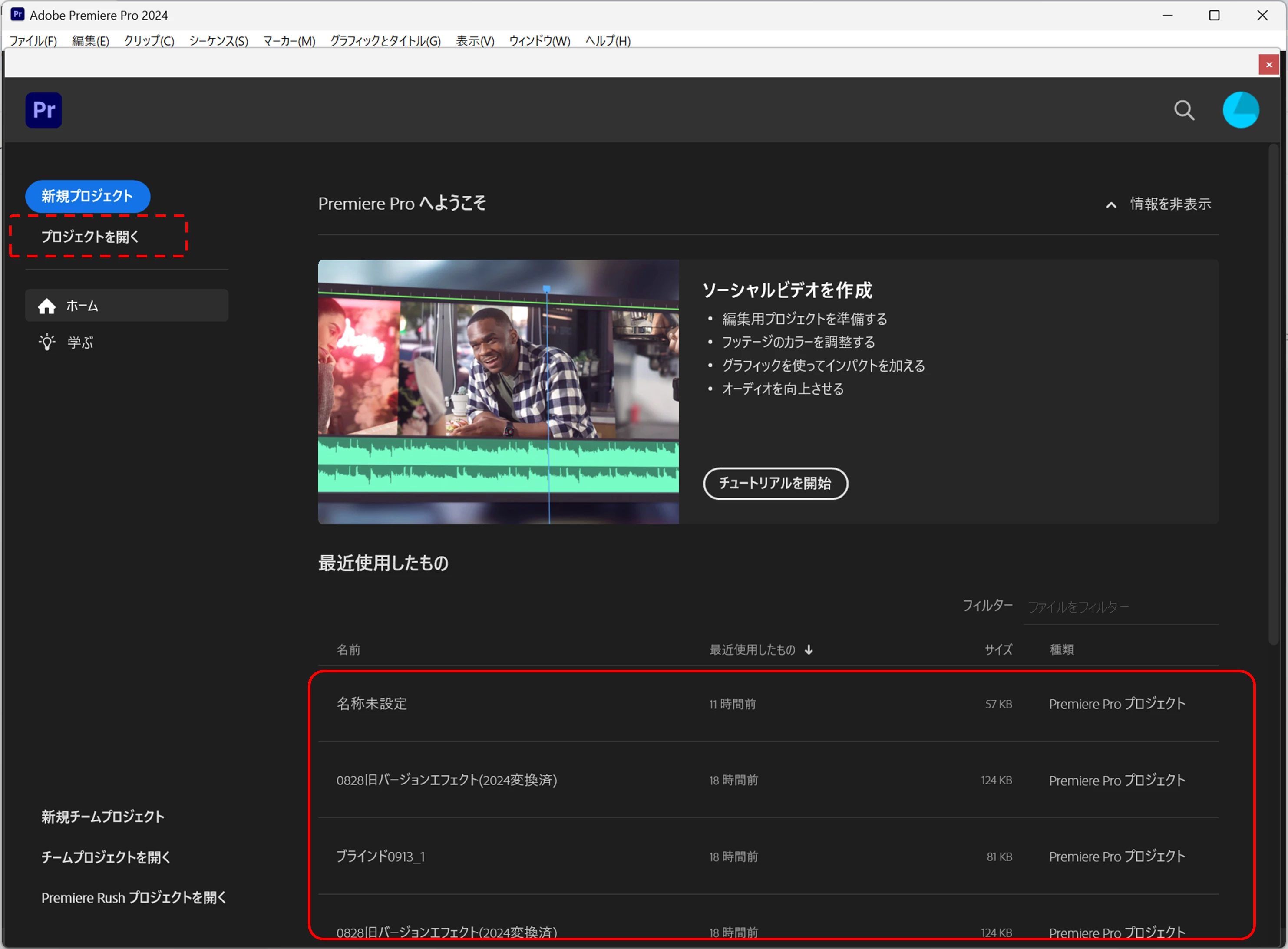
Task: Click the user profile avatar icon
Action: [1240, 110]
